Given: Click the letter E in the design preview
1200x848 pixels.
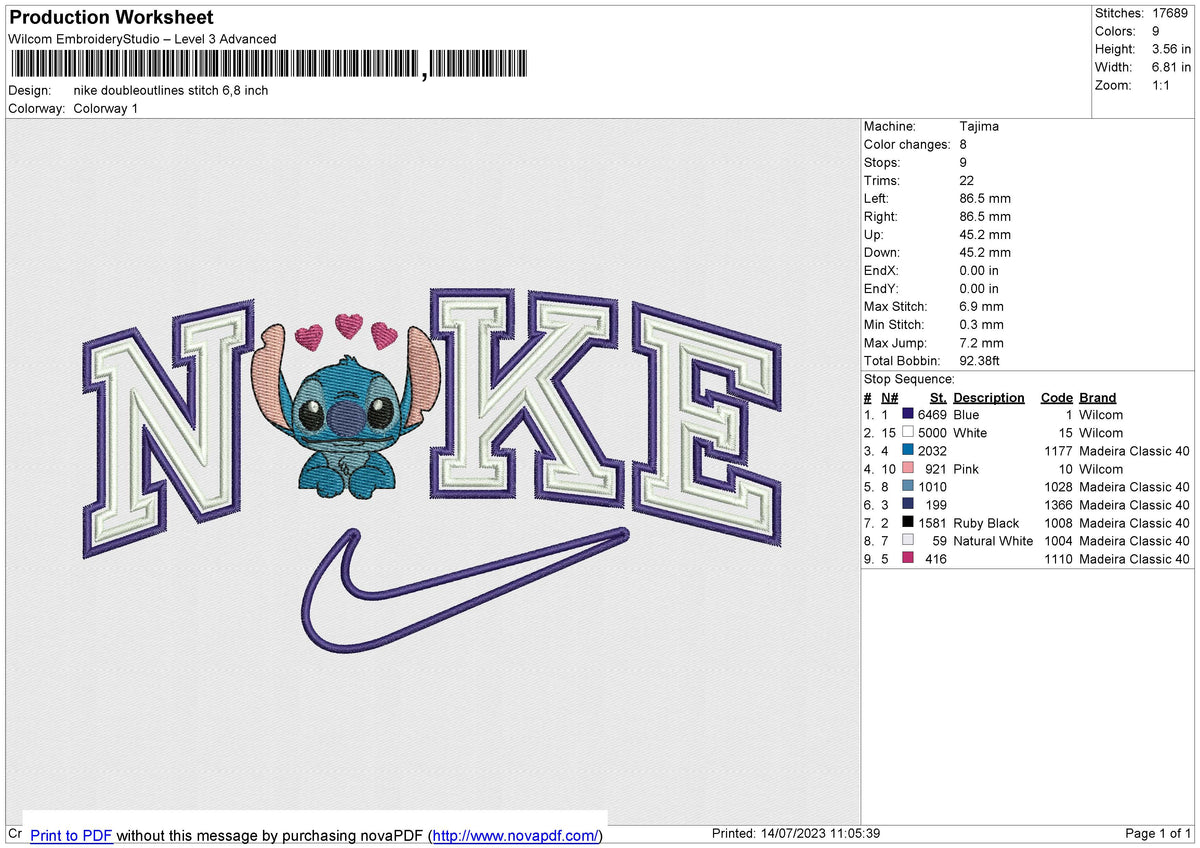Looking at the screenshot, I should tap(706, 426).
